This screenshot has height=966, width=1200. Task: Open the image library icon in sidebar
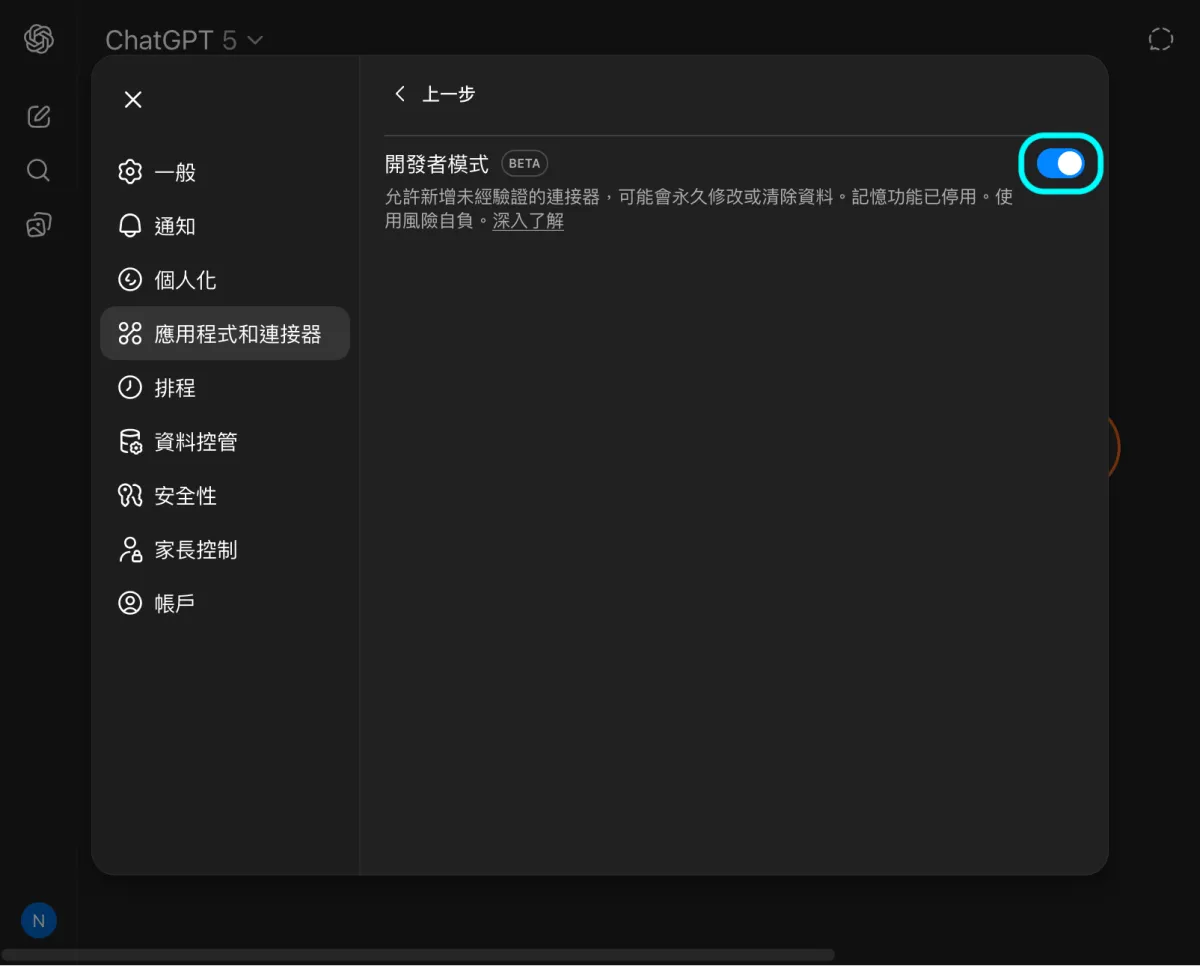pos(38,225)
